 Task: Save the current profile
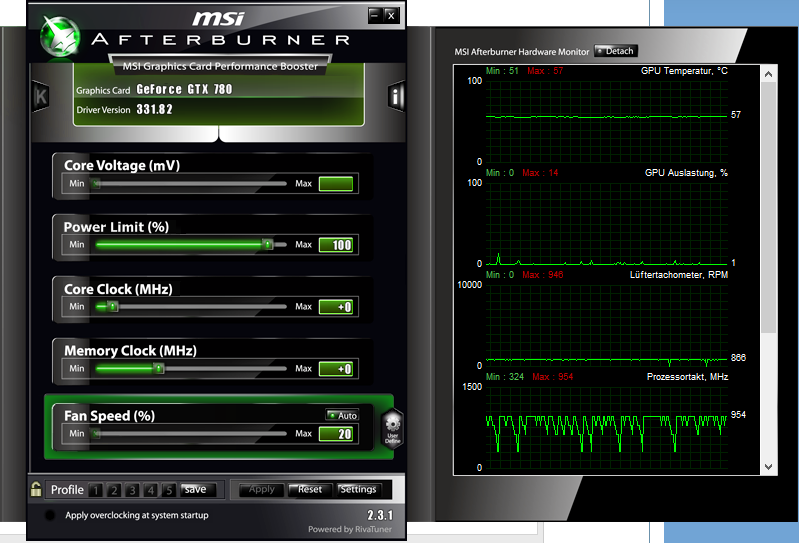coord(198,490)
